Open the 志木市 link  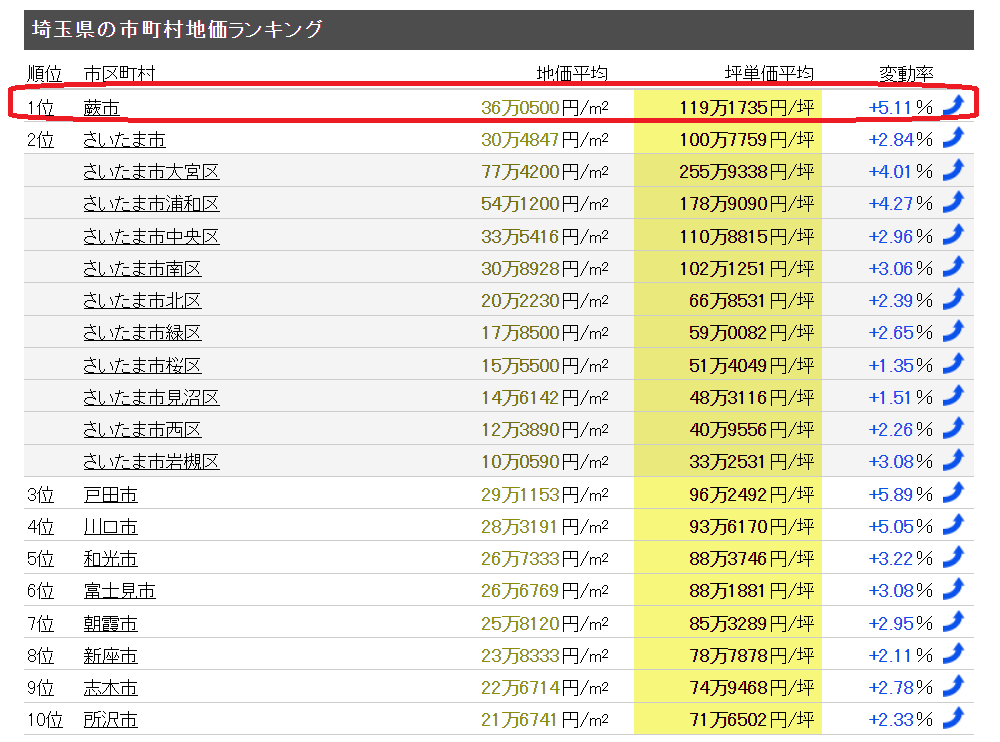coord(110,687)
